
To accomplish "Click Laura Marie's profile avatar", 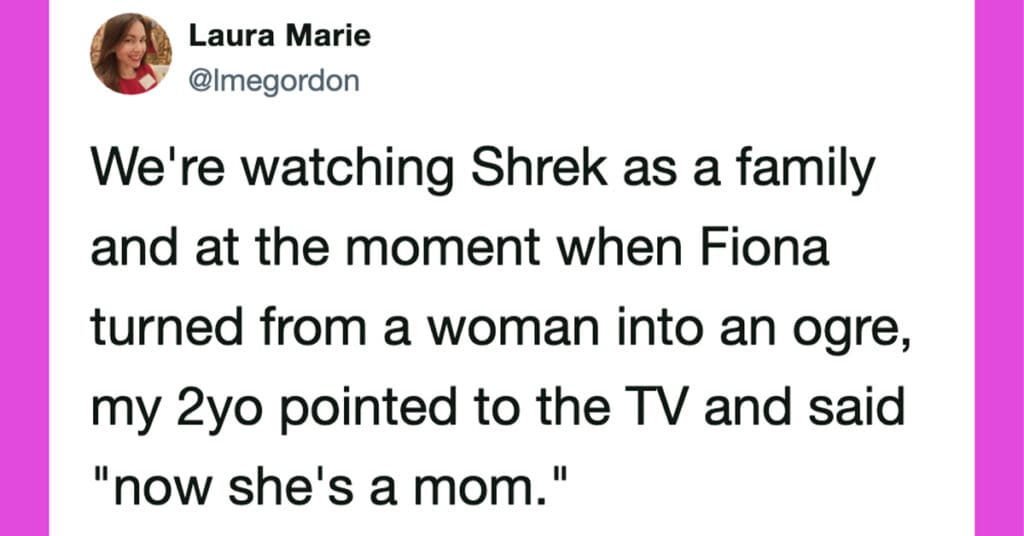I will (x=131, y=54).
